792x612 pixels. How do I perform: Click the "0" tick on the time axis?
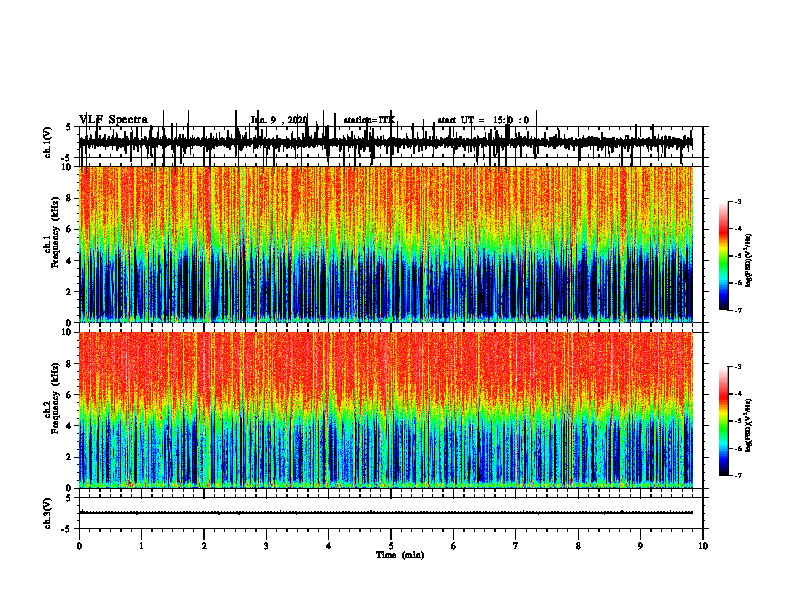tap(79, 546)
